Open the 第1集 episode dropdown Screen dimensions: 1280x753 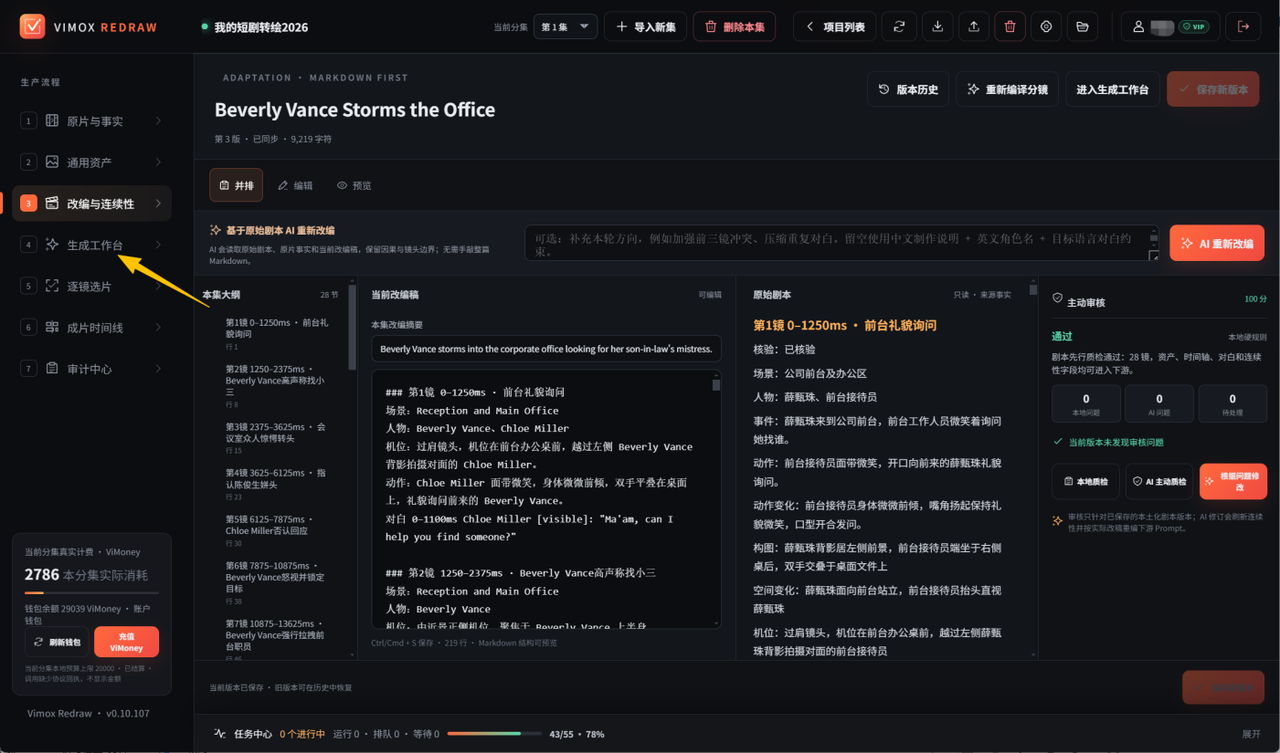565,27
